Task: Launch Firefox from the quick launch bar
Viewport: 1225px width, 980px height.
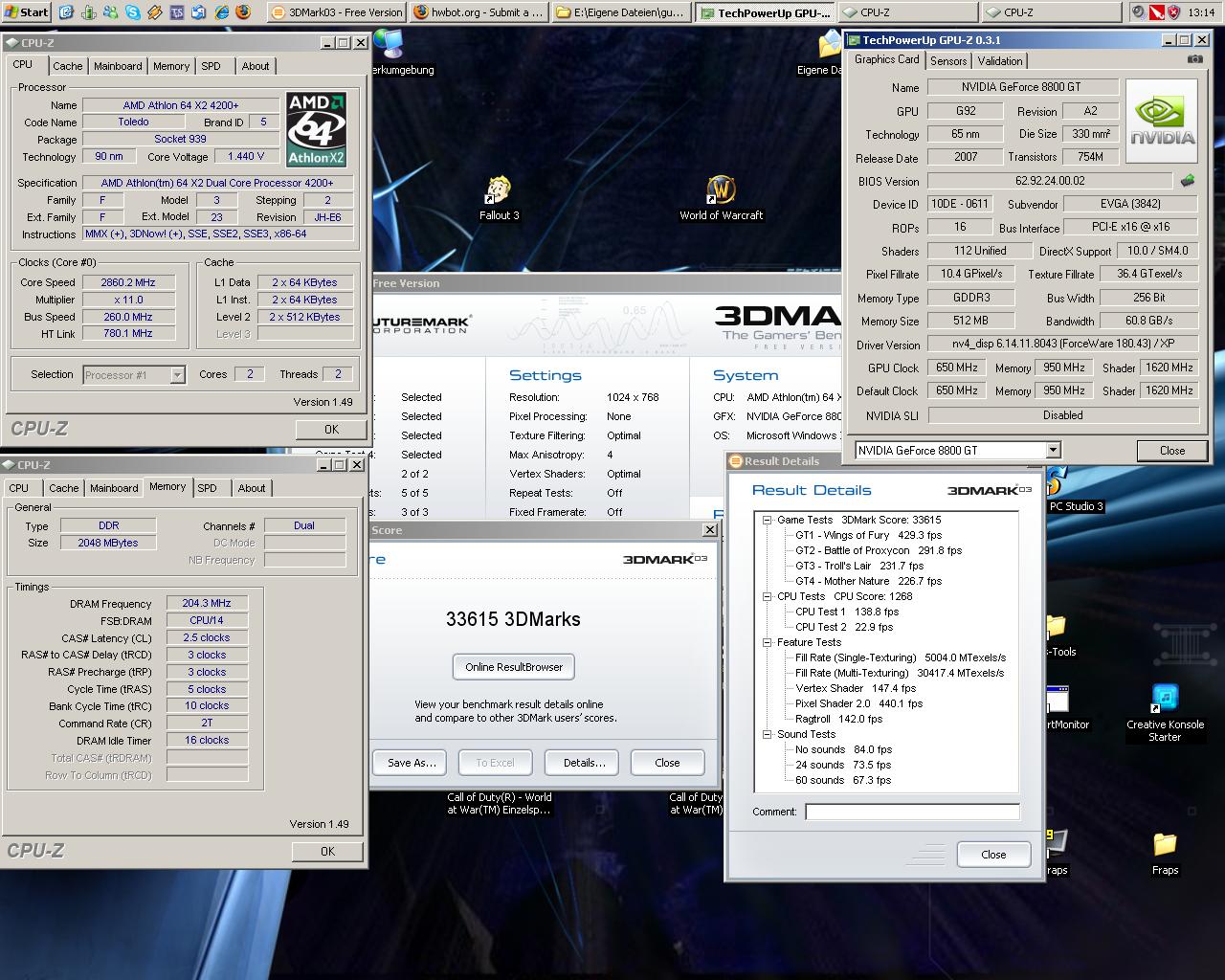Action: click(x=243, y=12)
